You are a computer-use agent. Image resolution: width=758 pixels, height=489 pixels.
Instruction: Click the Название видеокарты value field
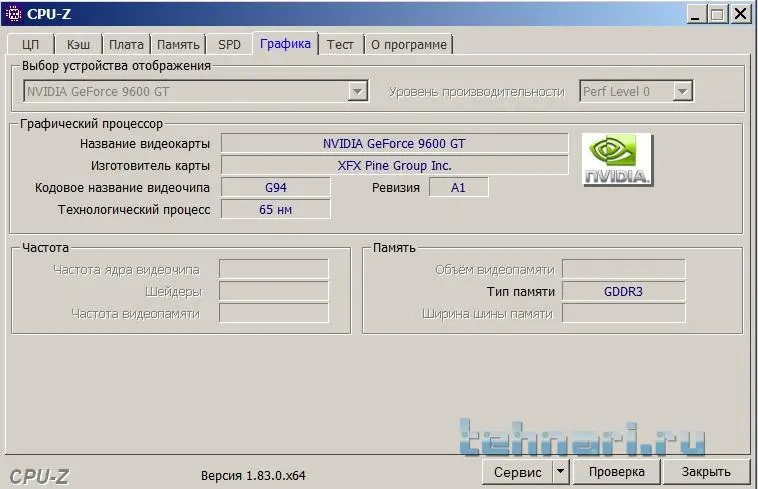point(394,144)
